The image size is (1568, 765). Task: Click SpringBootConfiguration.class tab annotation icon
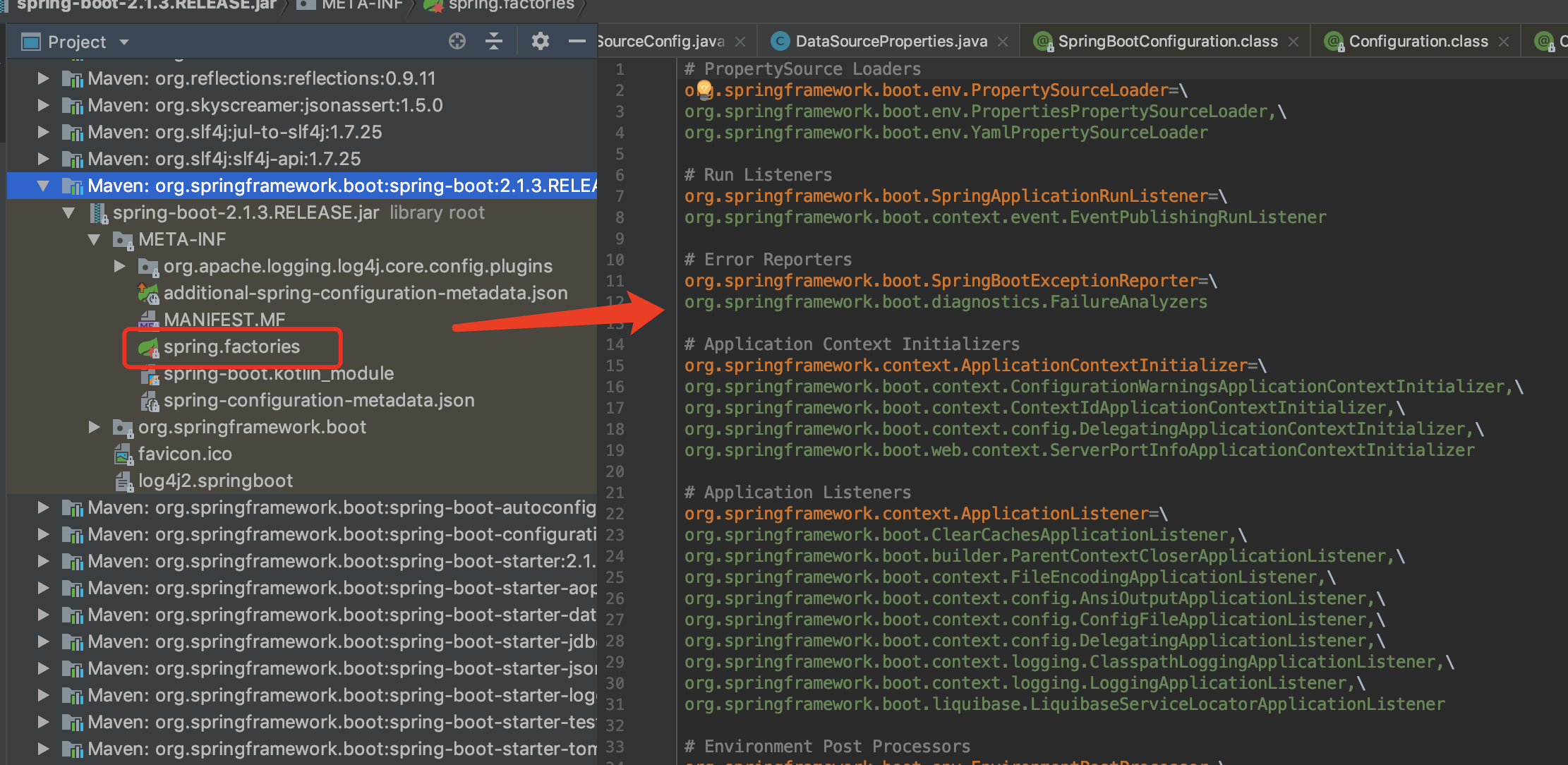click(x=1043, y=42)
